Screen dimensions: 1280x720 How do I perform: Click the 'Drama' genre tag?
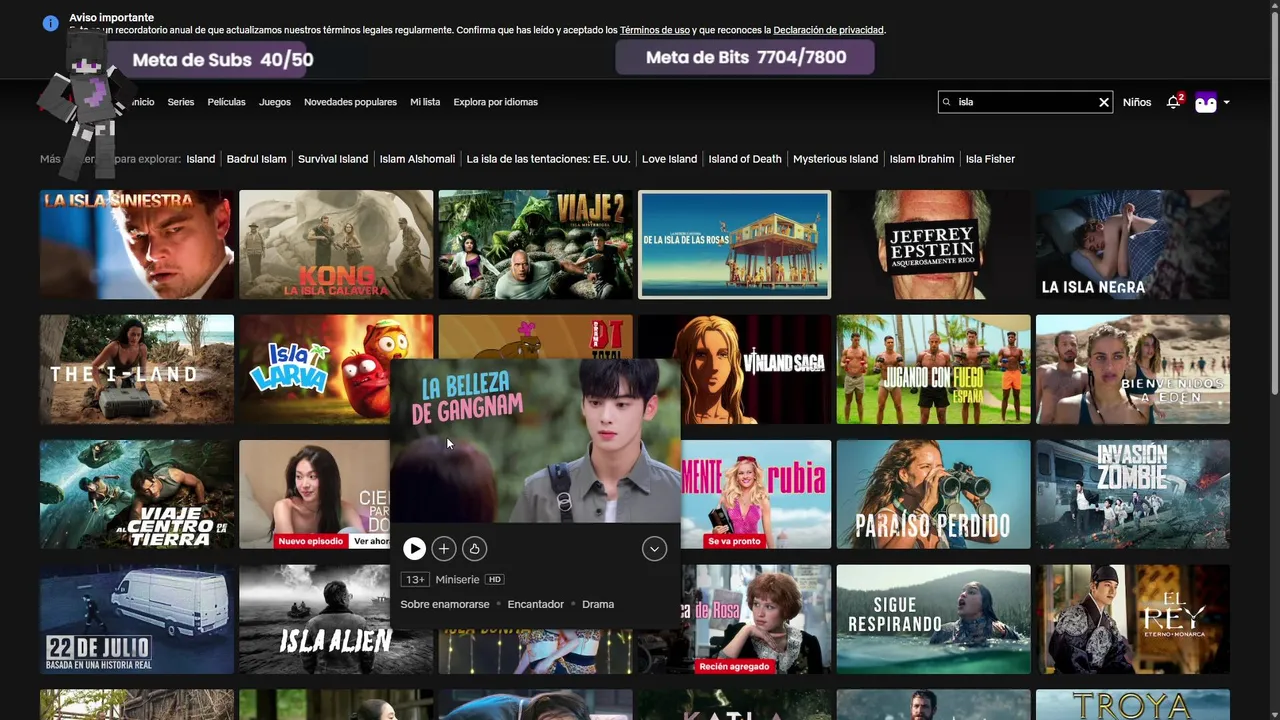pyautogui.click(x=598, y=604)
